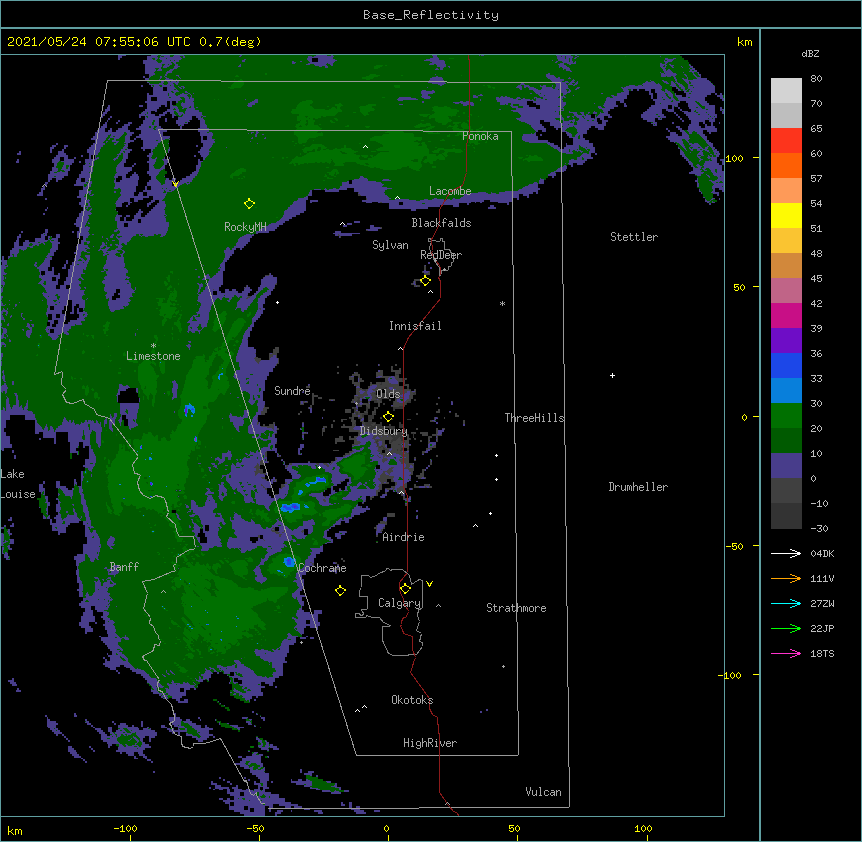Click the yellow V marker northwest of RockyMH
Image resolution: width=862 pixels, height=842 pixels.
click(x=175, y=184)
